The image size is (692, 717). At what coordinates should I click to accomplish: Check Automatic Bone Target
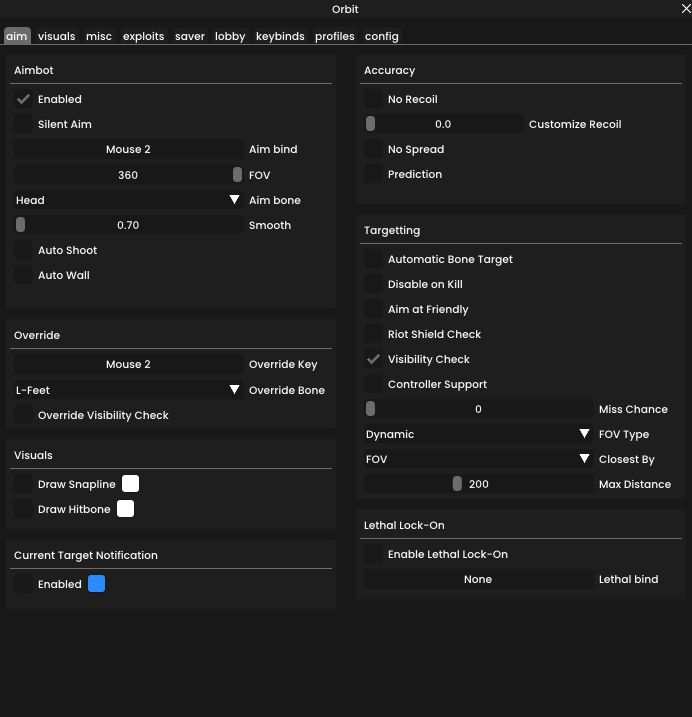point(374,259)
